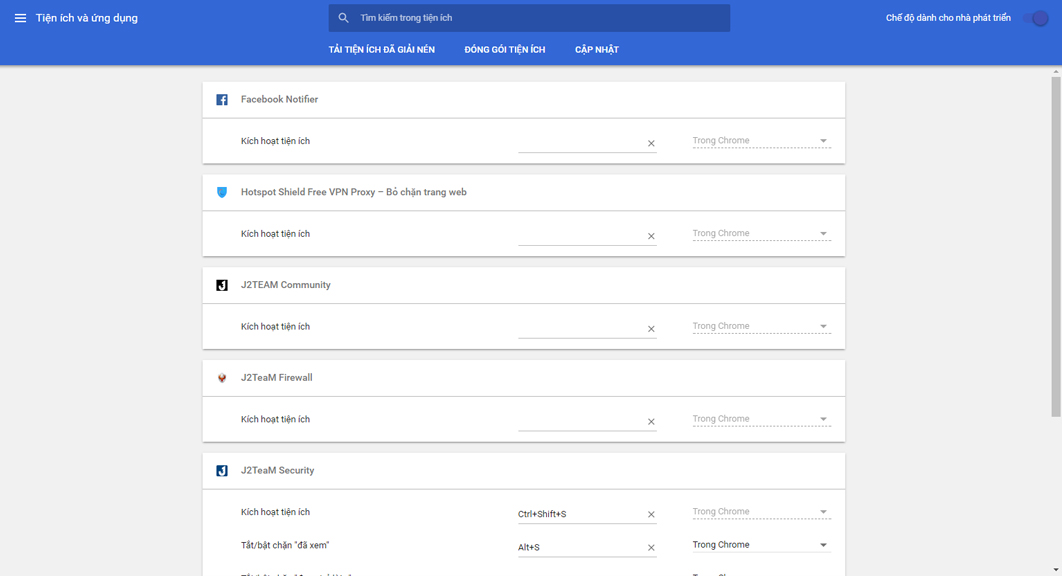
Task: Open Hotspot Shield scope dropdown
Action: pos(761,234)
